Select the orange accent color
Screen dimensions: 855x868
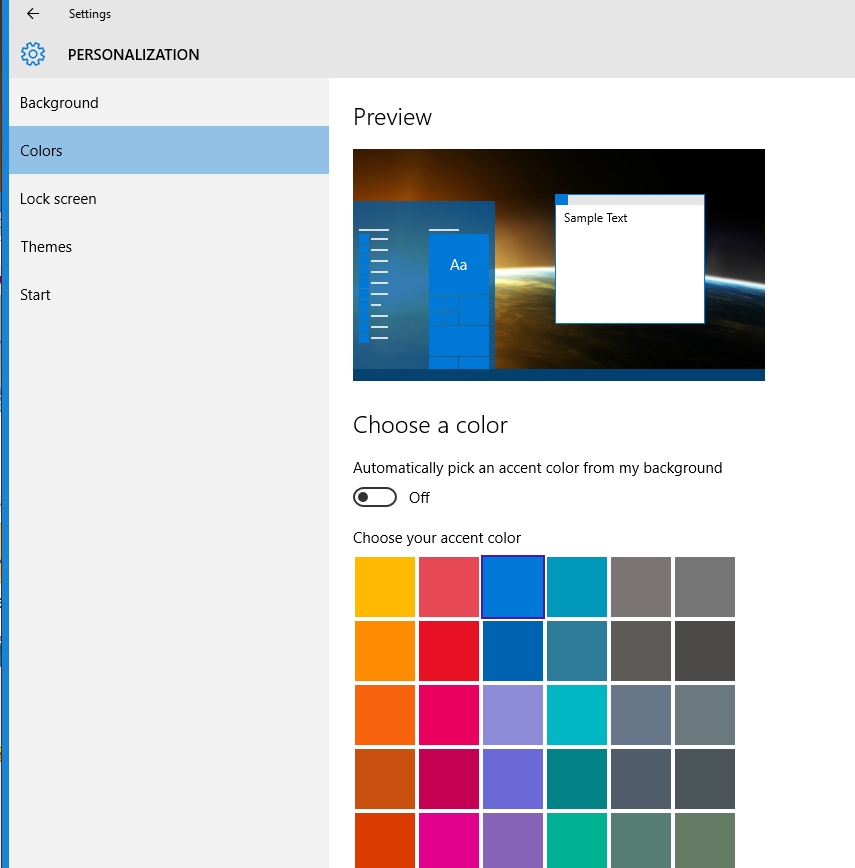point(385,651)
